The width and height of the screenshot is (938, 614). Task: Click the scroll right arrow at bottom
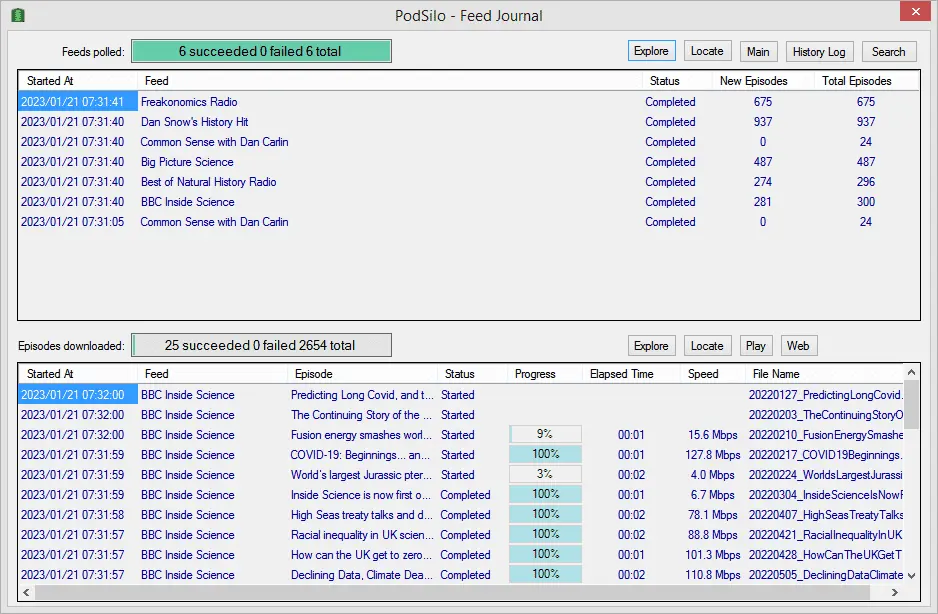pos(895,592)
